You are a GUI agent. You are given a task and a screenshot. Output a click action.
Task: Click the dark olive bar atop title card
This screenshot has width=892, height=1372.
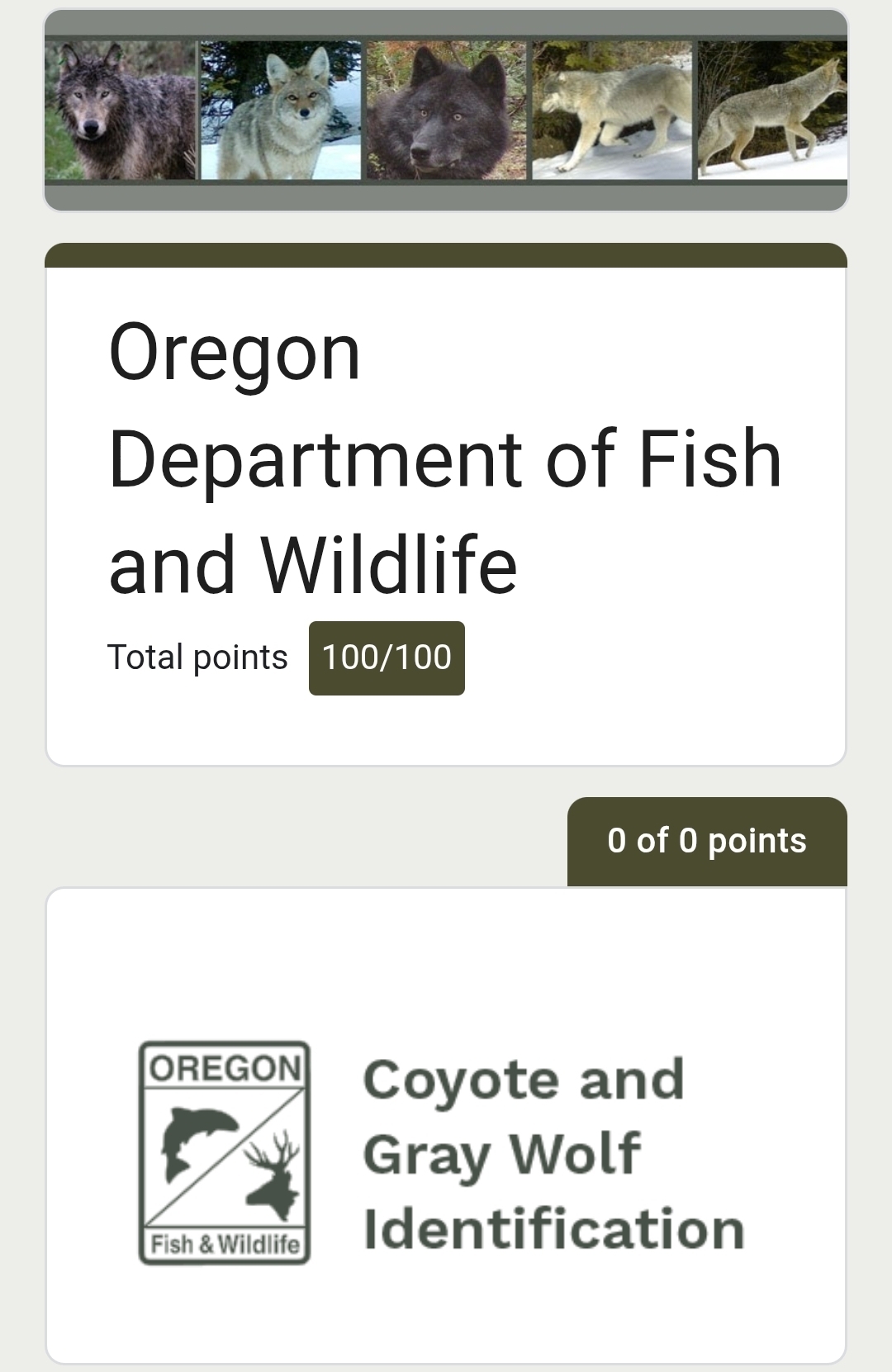[446, 255]
